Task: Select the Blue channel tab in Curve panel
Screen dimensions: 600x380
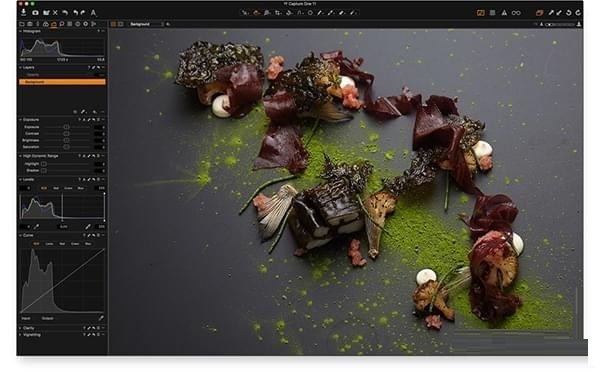Action: coord(88,244)
